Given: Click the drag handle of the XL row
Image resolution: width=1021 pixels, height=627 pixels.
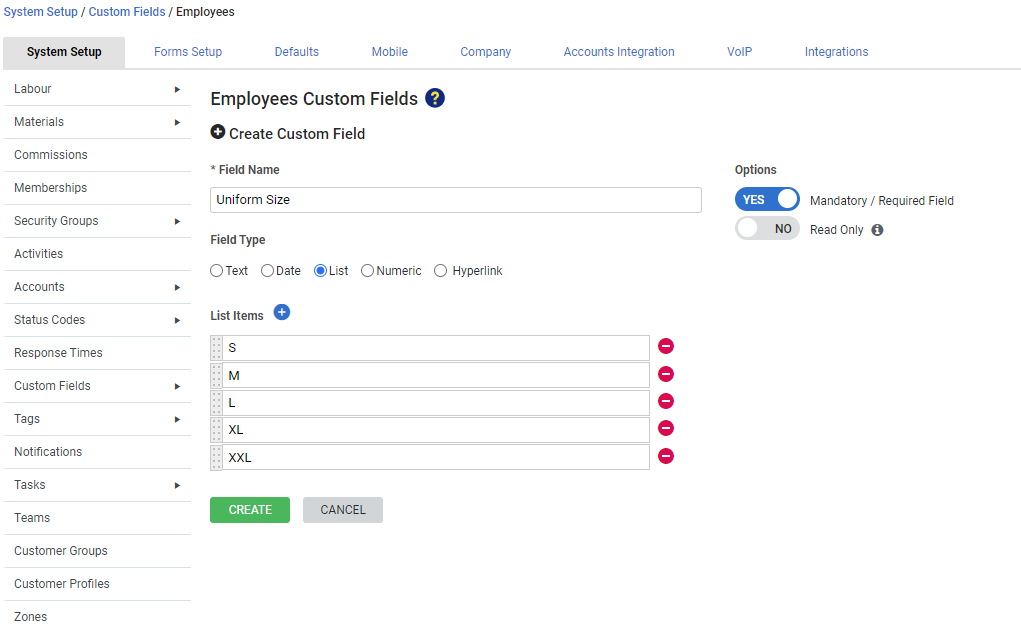Looking at the screenshot, I should (x=216, y=430).
